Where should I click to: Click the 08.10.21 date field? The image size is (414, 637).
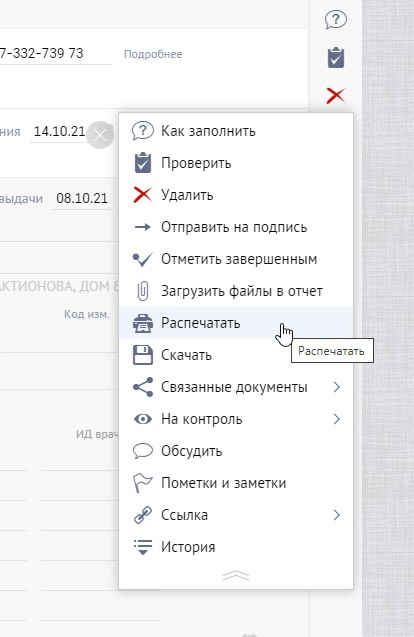pos(82,198)
